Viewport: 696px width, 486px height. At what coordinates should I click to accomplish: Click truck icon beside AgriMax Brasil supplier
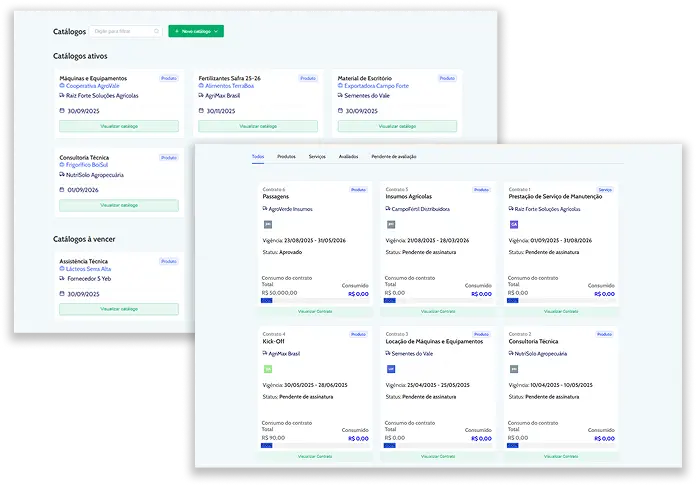coord(202,96)
